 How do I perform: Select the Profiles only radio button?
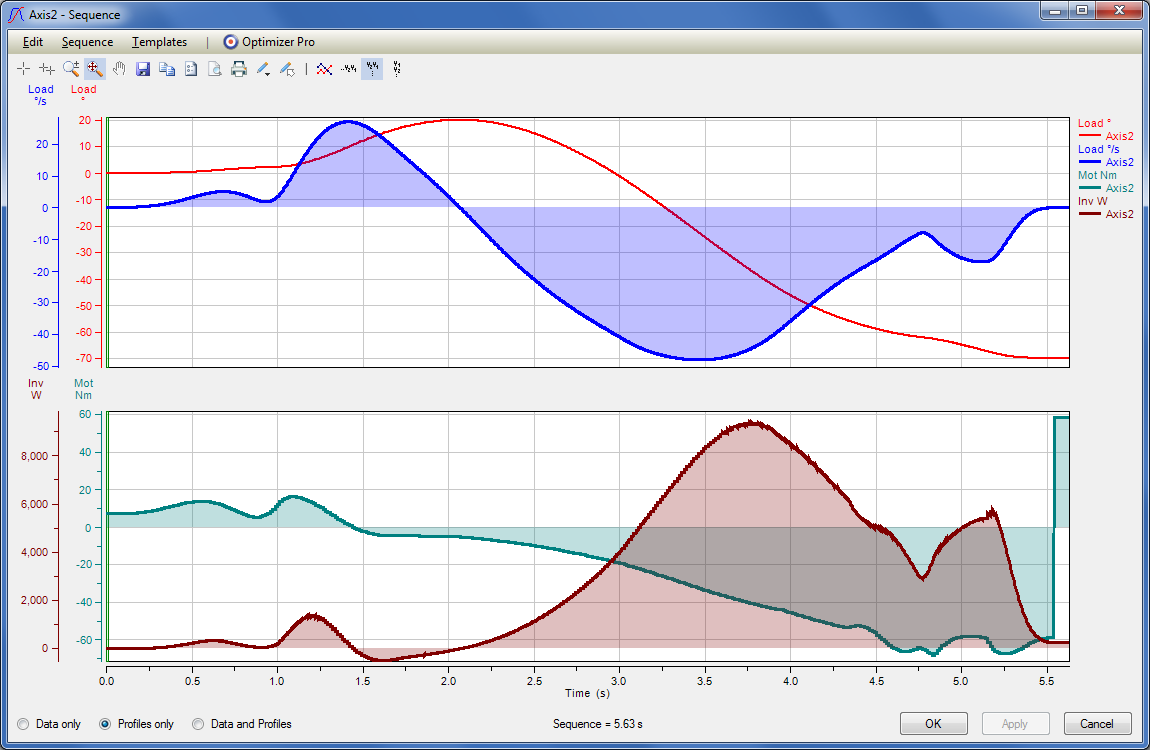click(106, 723)
